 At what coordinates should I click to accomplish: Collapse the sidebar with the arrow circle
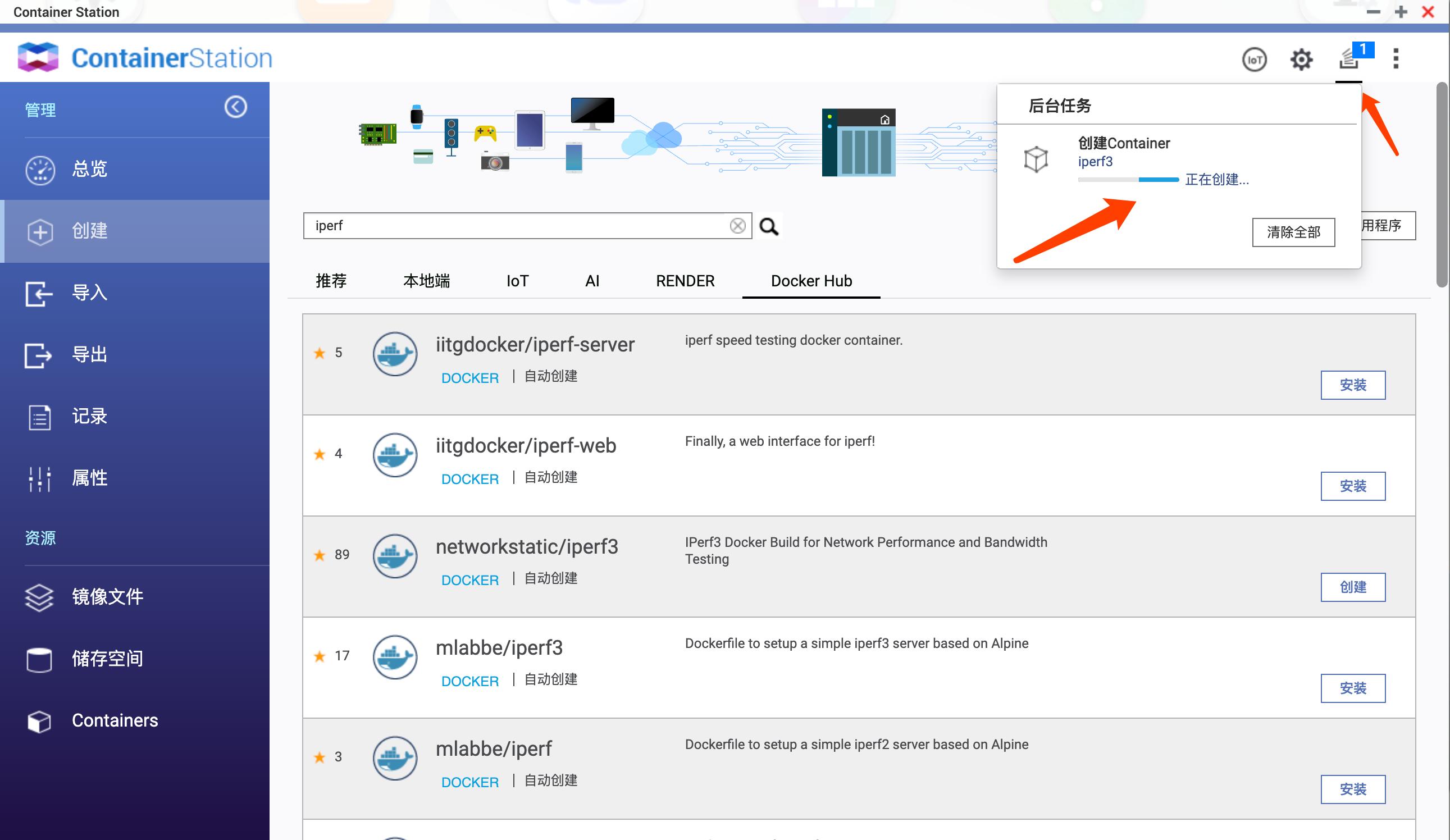tap(235, 107)
